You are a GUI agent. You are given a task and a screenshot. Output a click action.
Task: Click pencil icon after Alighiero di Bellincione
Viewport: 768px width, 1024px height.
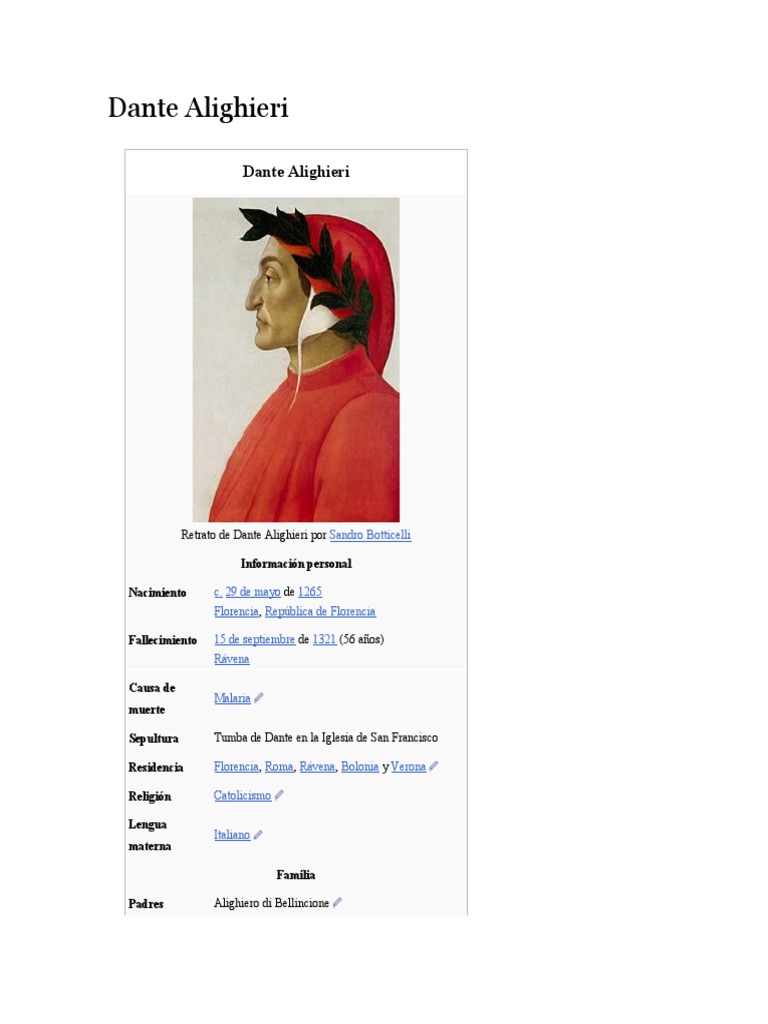coord(337,903)
